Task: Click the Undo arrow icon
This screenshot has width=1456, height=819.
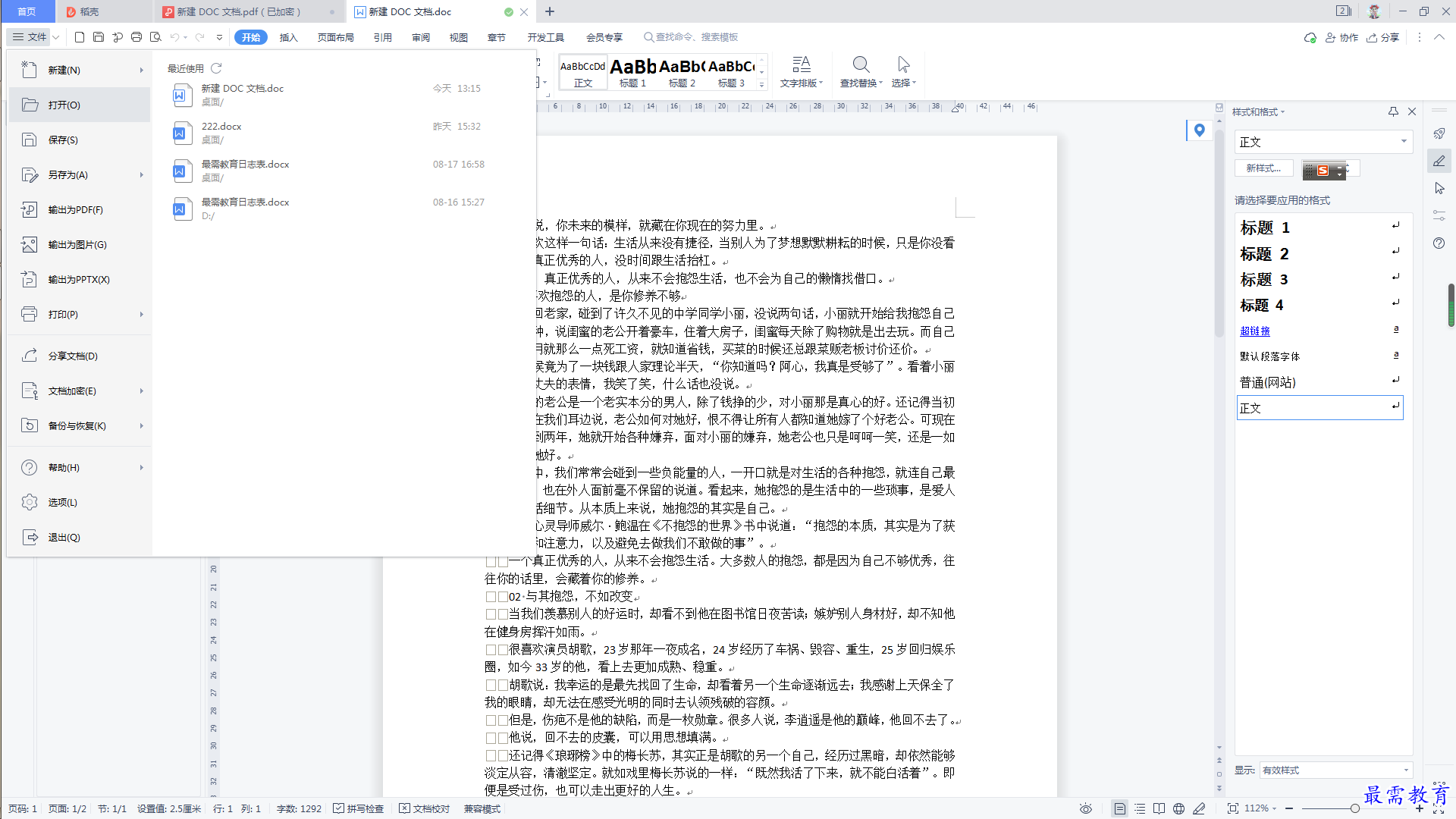Action: (175, 36)
